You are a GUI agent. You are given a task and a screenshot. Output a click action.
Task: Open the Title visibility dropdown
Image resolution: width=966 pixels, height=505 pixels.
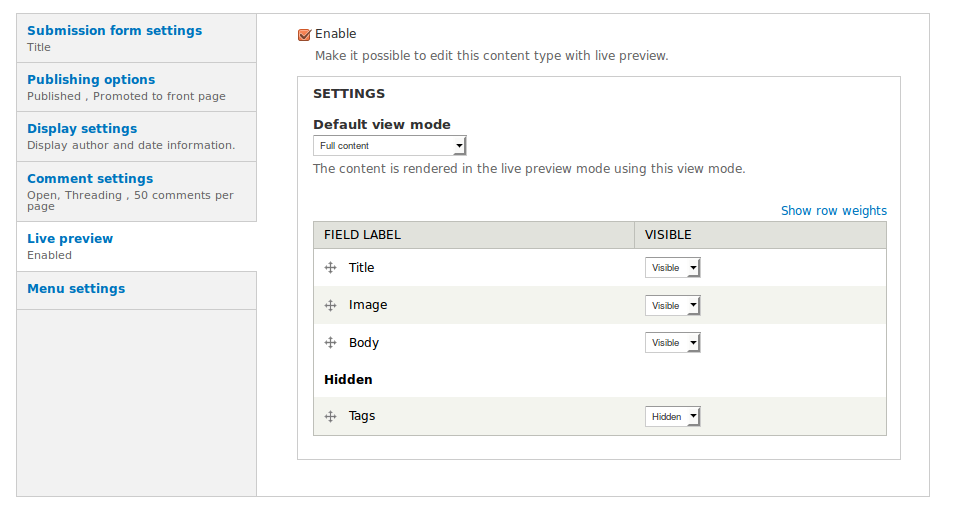pyautogui.click(x=672, y=268)
